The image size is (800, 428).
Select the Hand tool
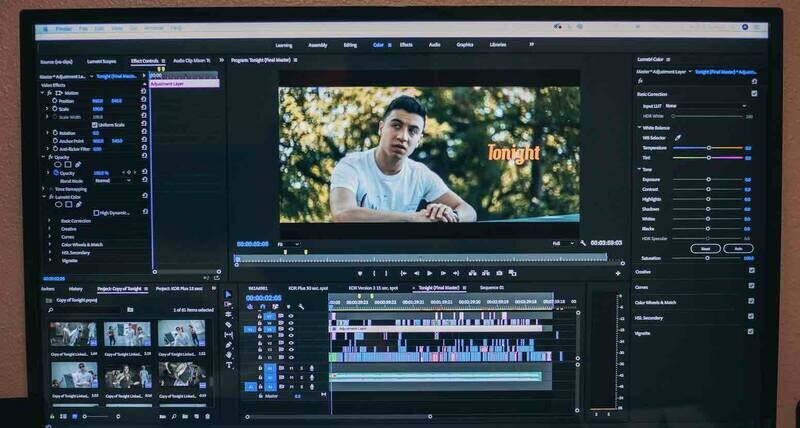tap(228, 355)
